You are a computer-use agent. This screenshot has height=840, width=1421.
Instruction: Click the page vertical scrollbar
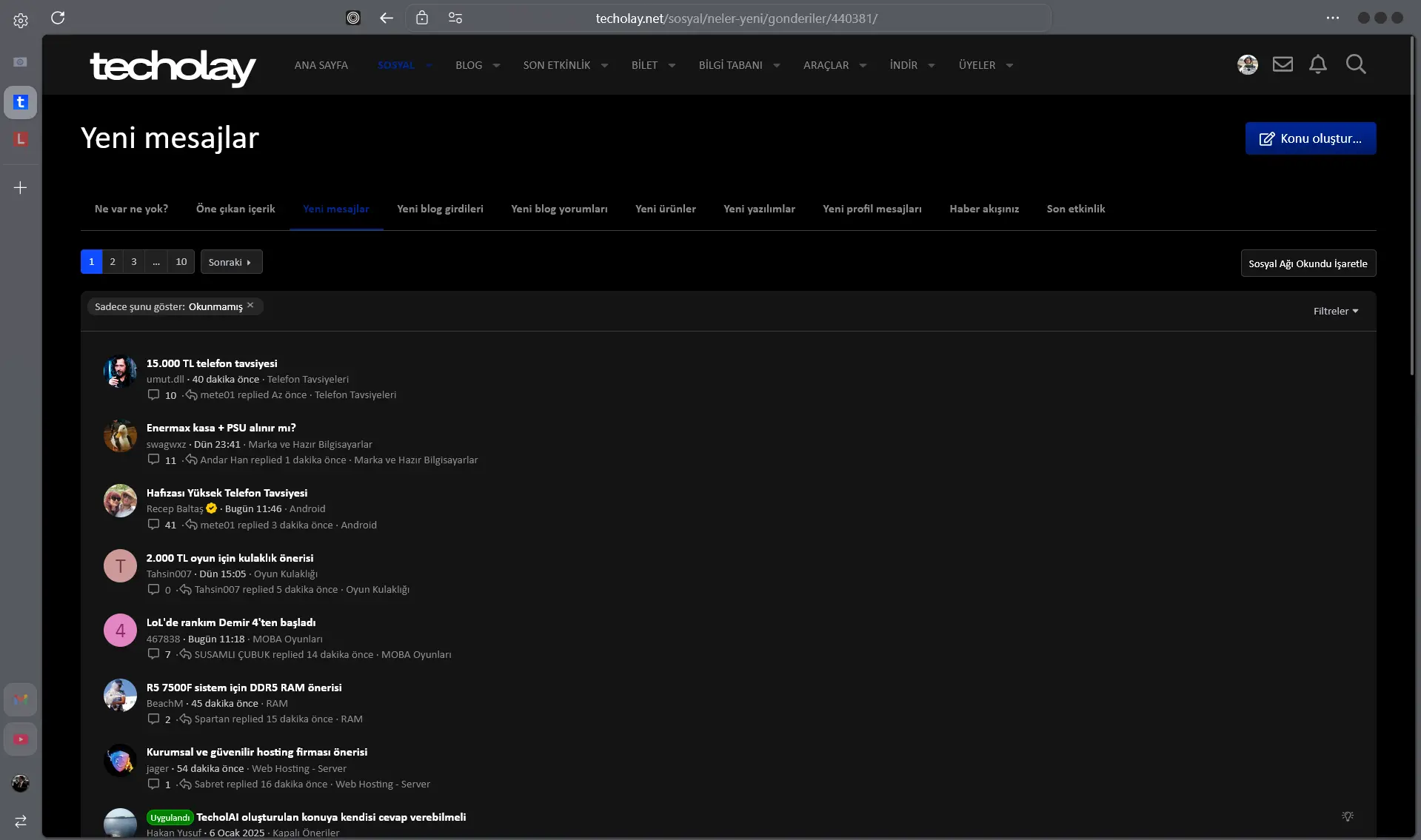(x=1414, y=207)
